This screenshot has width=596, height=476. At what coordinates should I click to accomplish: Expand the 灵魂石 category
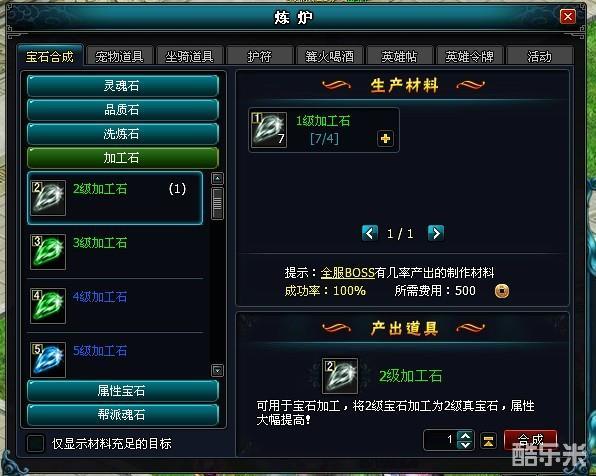point(123,86)
